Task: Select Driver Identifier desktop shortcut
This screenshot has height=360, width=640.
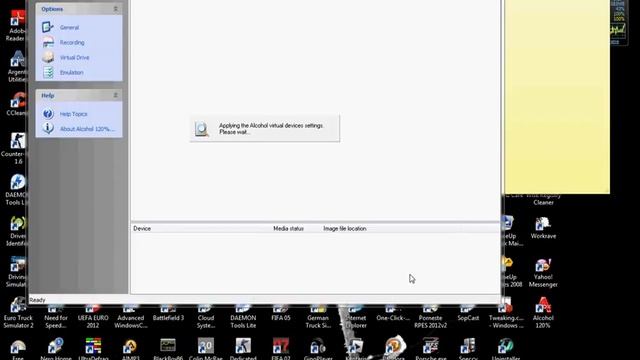Action: click(x=17, y=231)
